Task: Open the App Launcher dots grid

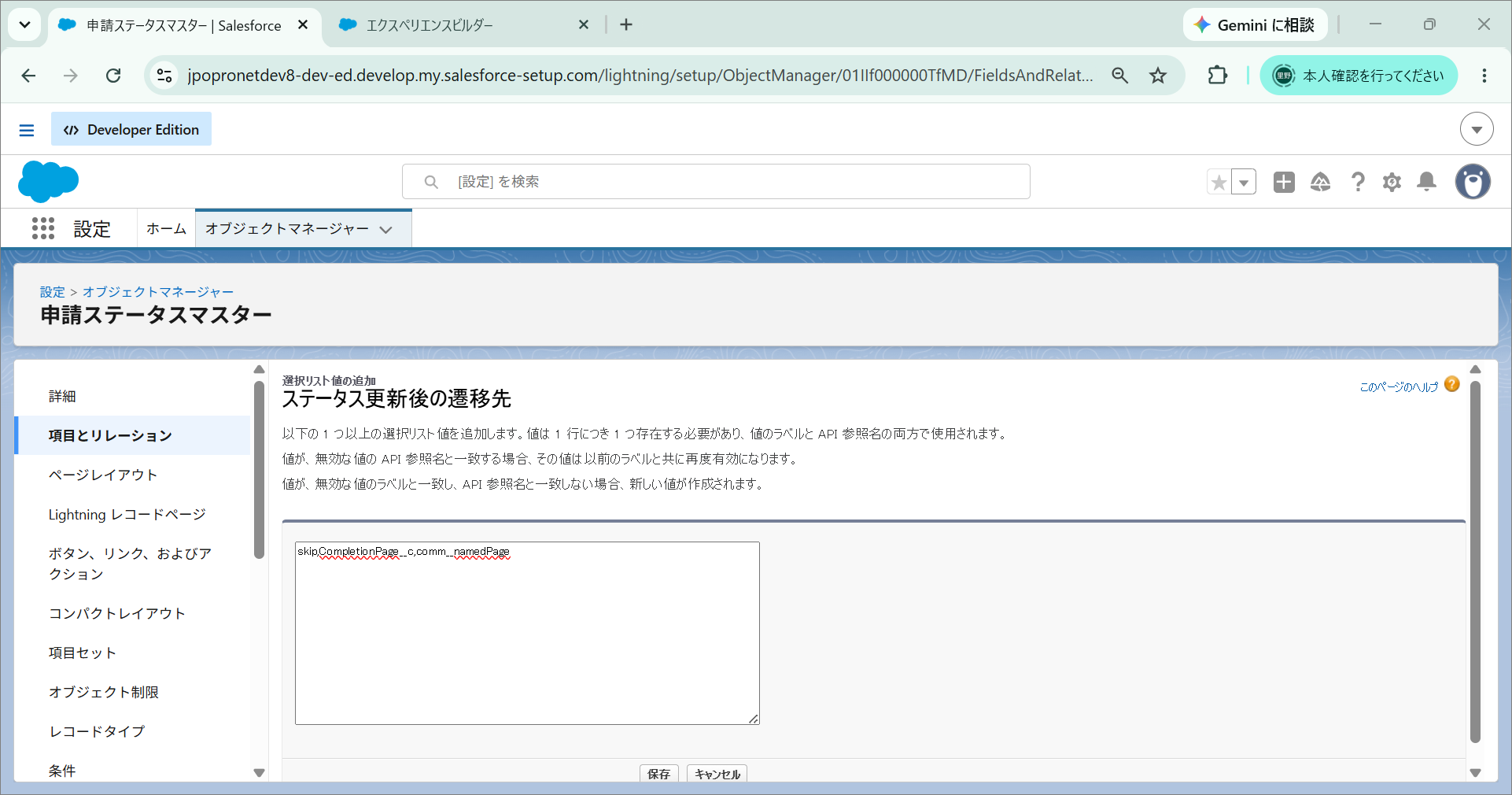Action: (43, 228)
